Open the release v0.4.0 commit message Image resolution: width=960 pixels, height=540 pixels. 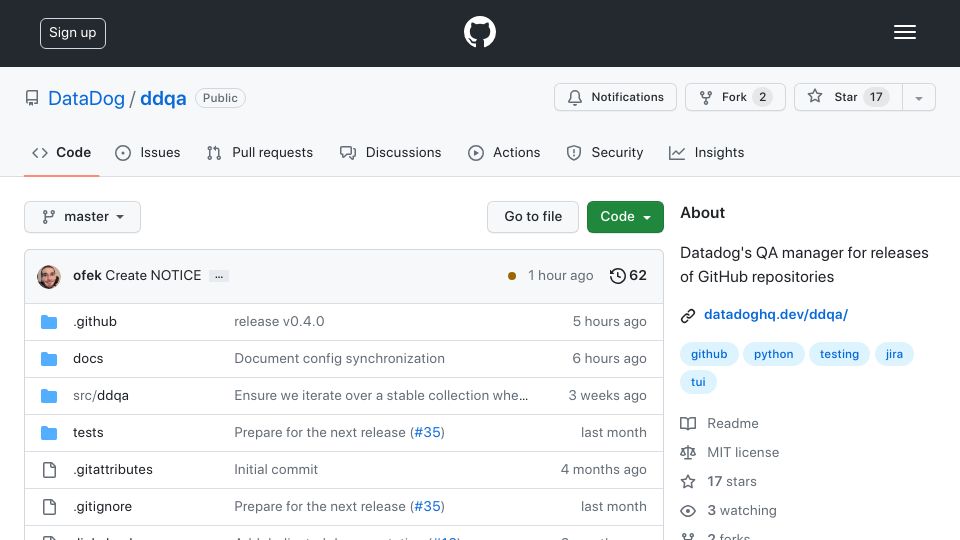279,321
